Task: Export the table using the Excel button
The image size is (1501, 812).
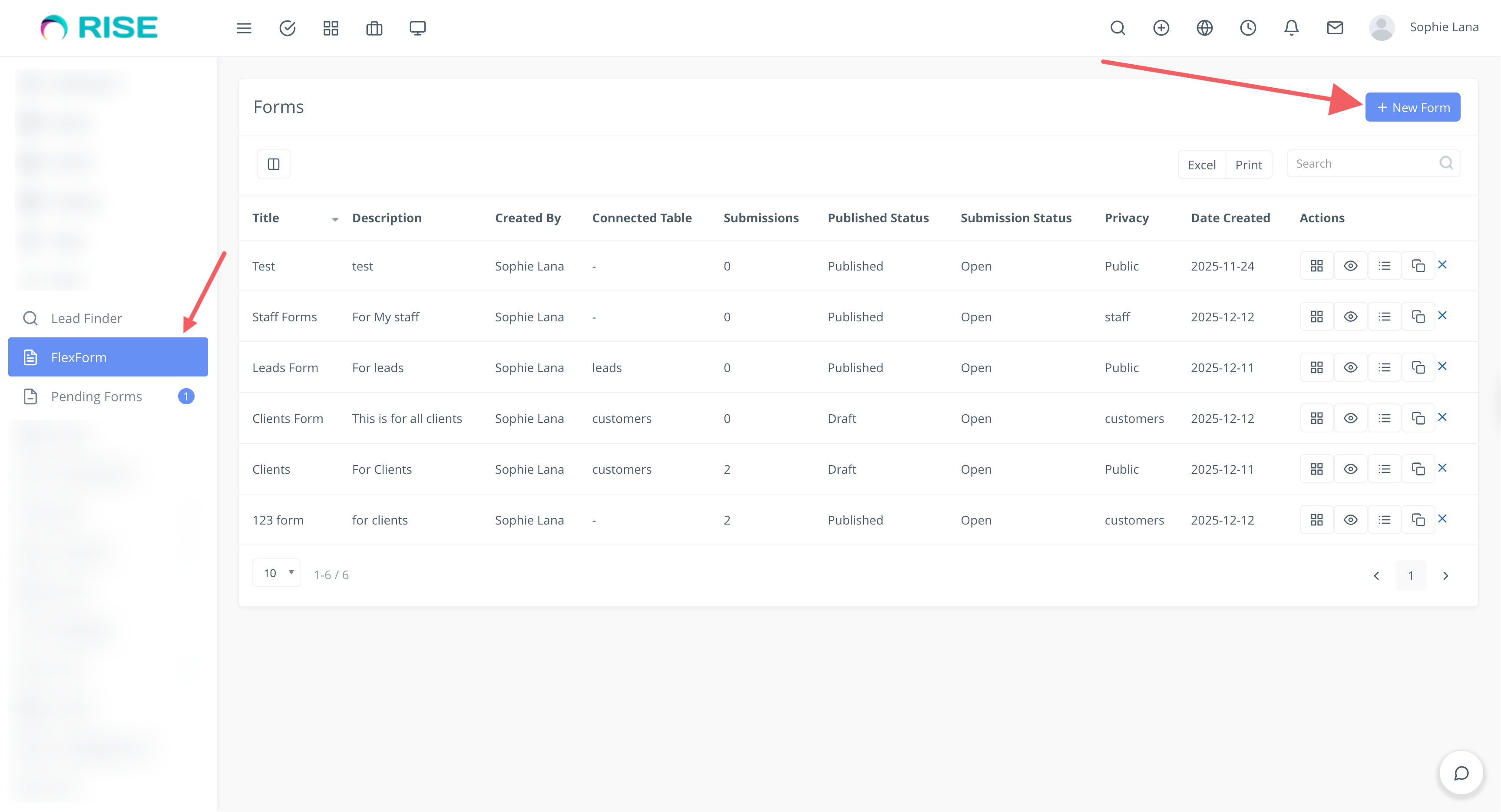Action: pyautogui.click(x=1201, y=165)
